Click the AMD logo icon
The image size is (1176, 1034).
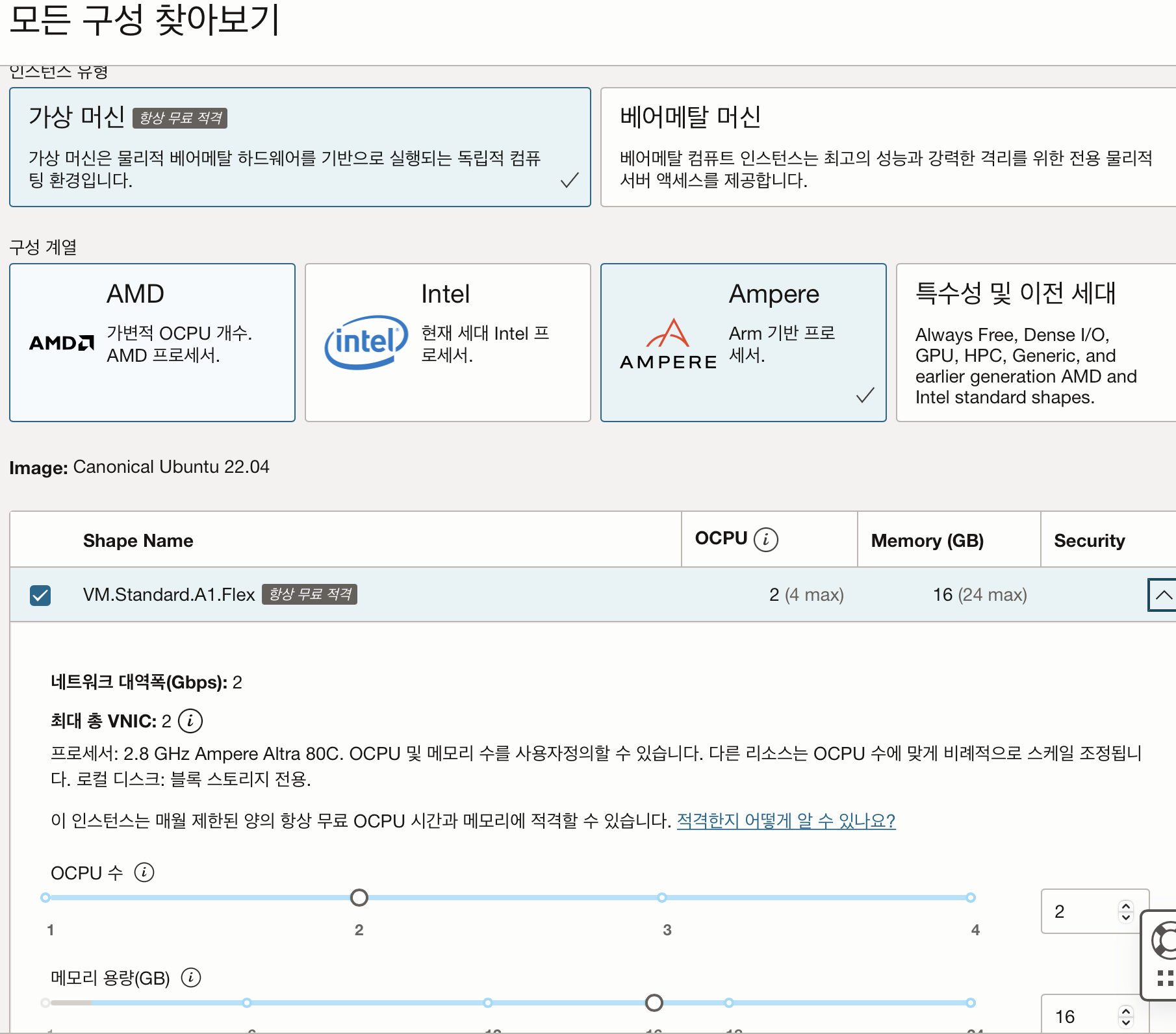point(62,342)
